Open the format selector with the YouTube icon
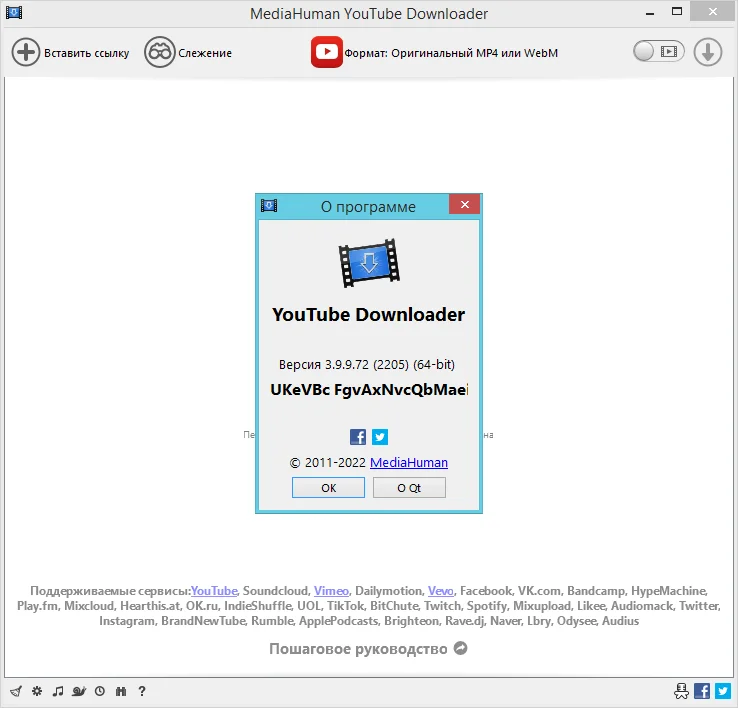The width and height of the screenshot is (738, 708). (x=327, y=52)
